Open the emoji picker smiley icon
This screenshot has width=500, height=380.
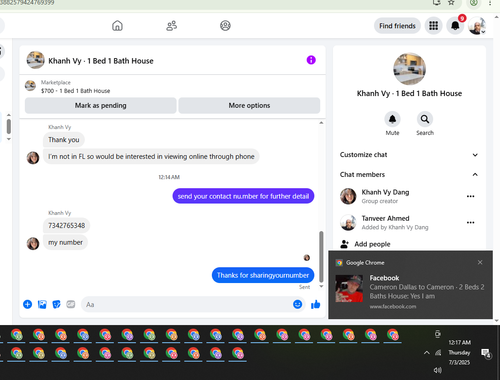297,304
